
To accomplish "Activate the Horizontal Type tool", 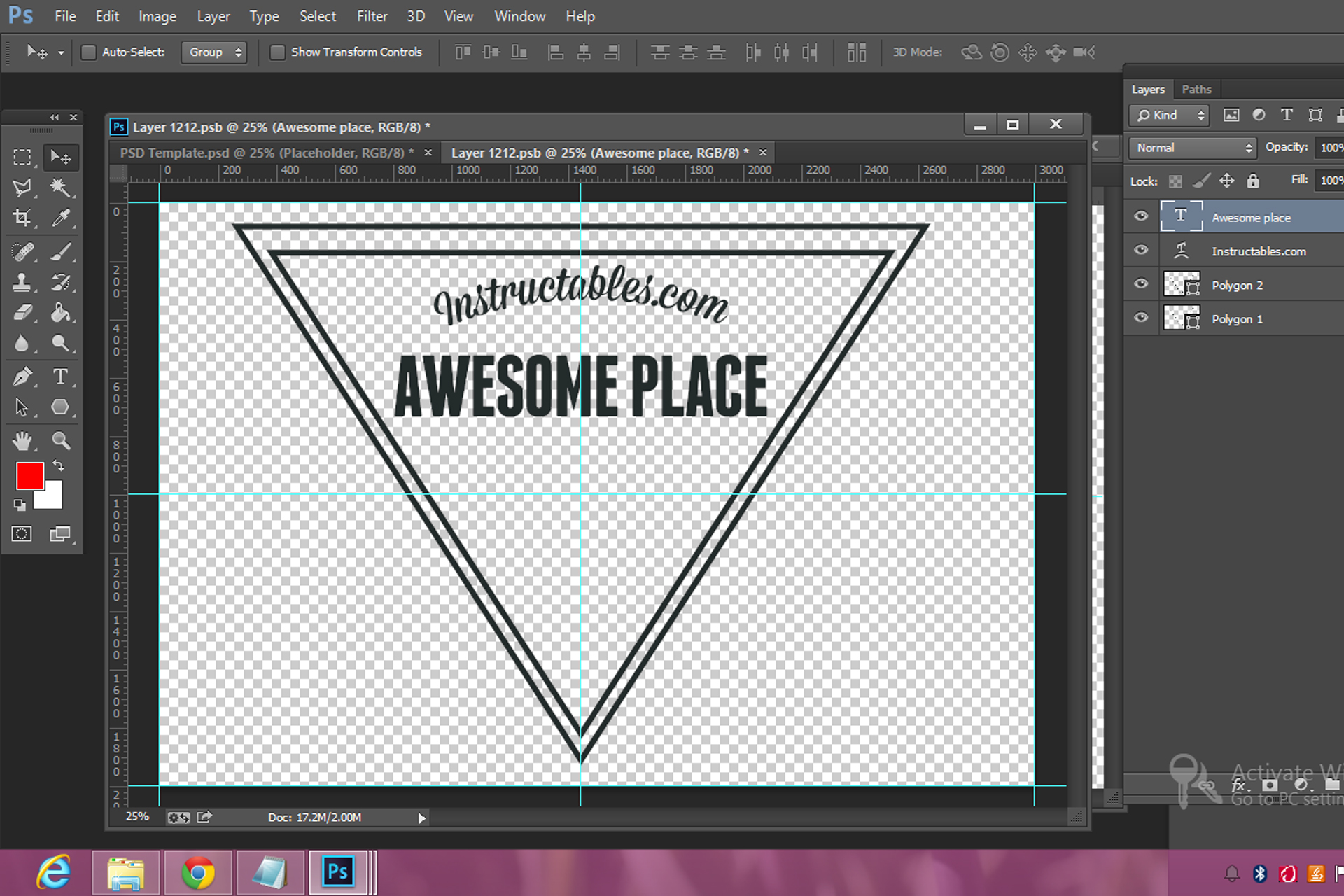I will click(x=61, y=377).
